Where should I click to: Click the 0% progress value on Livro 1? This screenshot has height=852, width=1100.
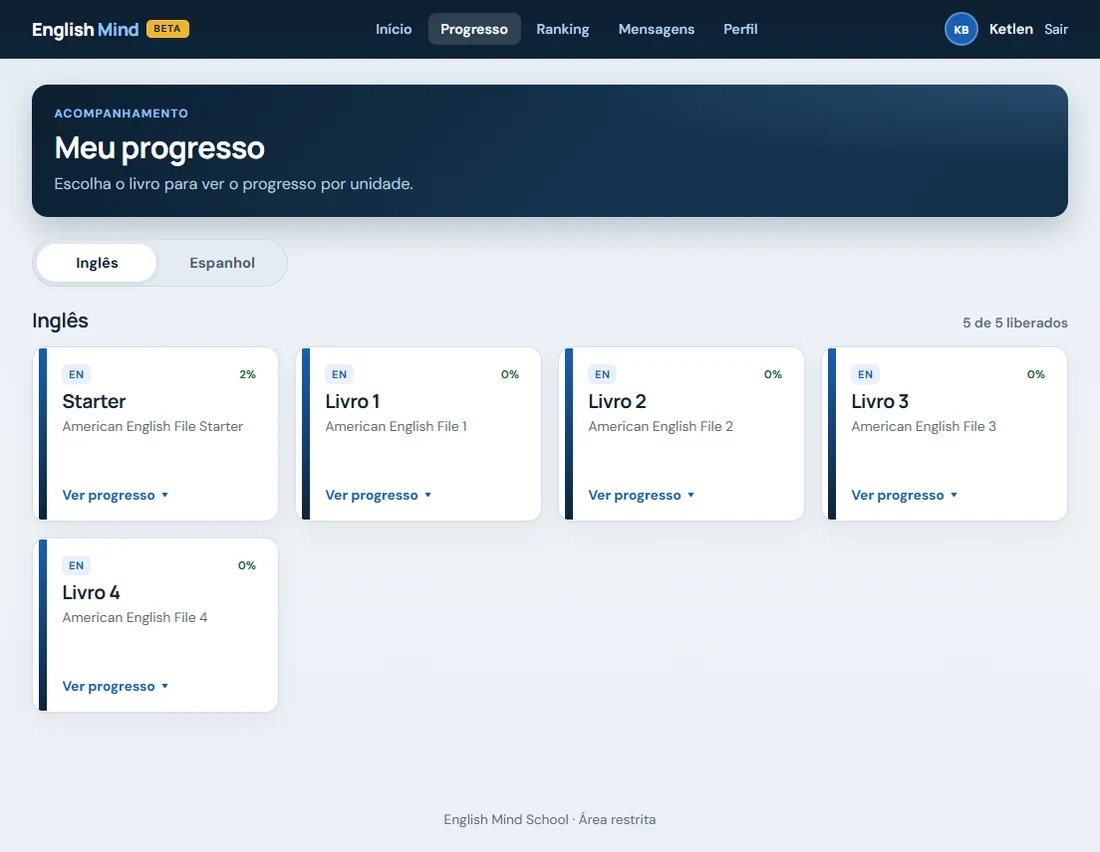point(510,375)
